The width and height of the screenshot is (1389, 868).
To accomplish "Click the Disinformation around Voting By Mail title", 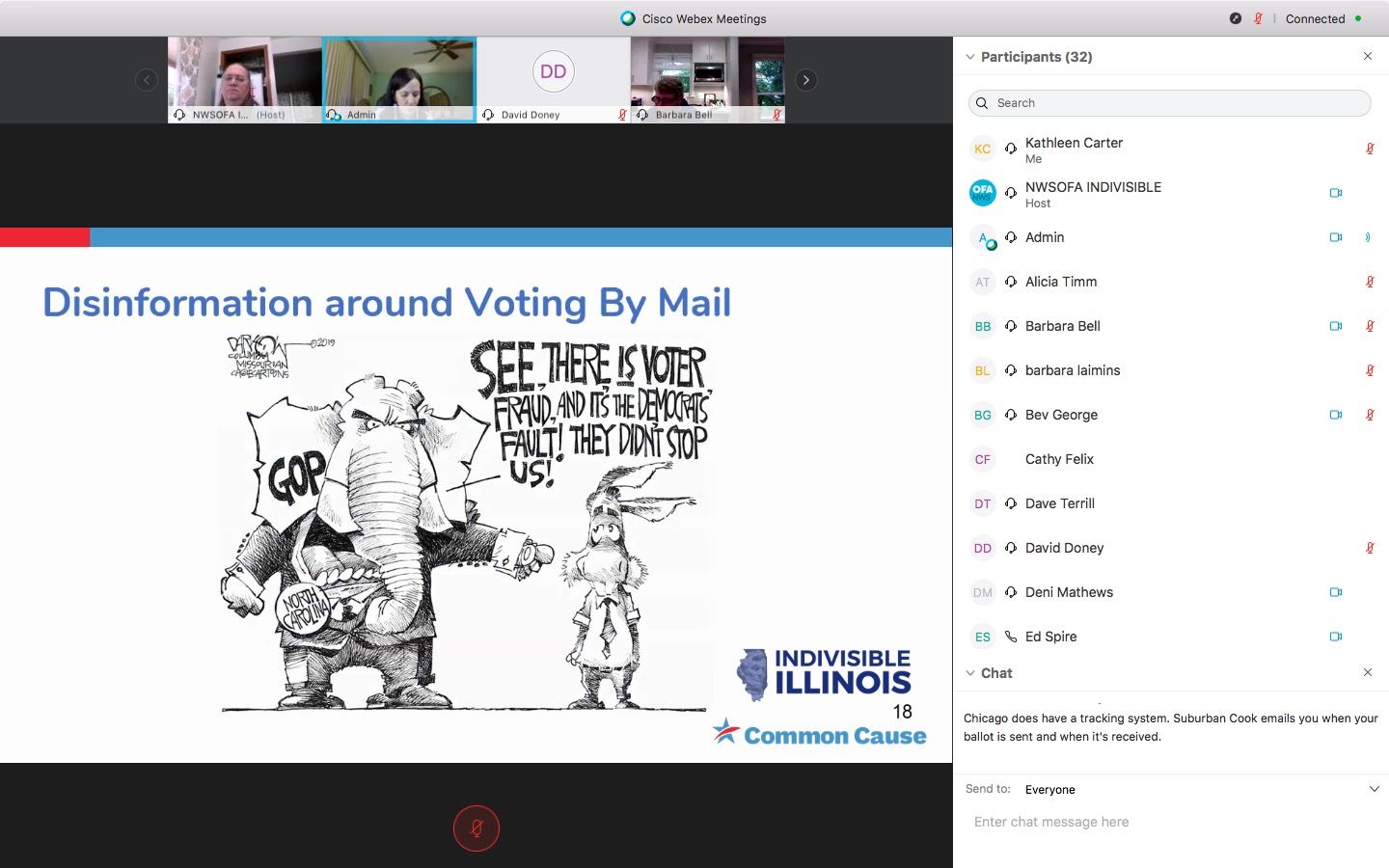I will (387, 303).
